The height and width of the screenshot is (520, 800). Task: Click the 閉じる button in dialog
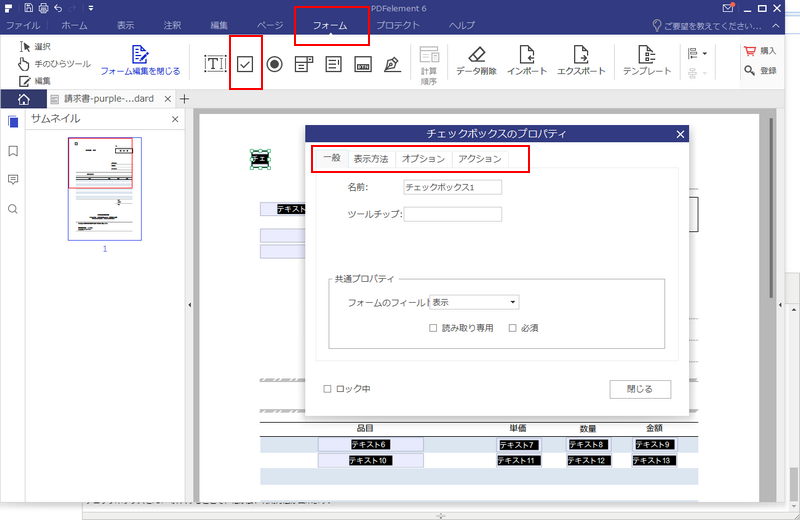pos(640,389)
